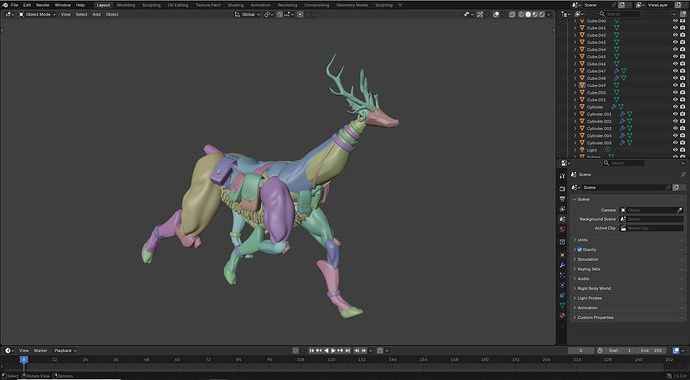Click the pin icon beside Scene header

pyautogui.click(x=683, y=175)
